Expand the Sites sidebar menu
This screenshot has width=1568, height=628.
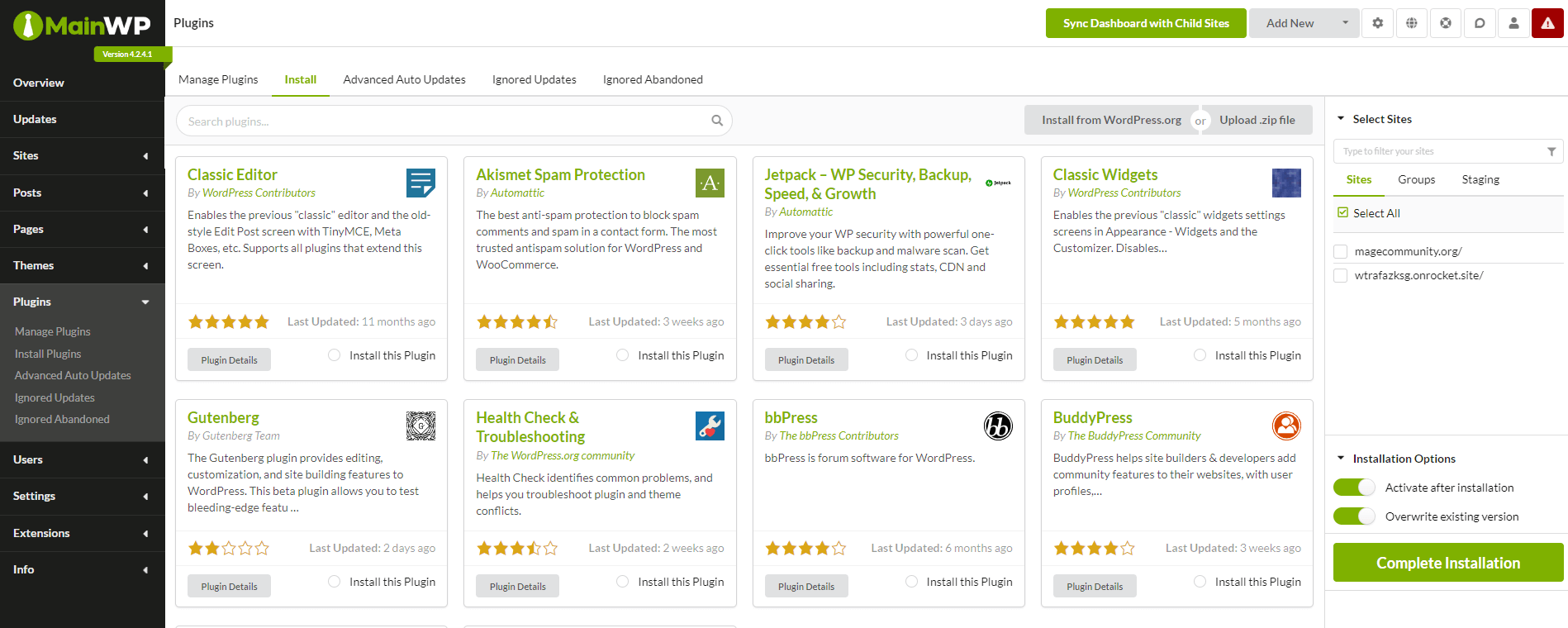[x=83, y=155]
